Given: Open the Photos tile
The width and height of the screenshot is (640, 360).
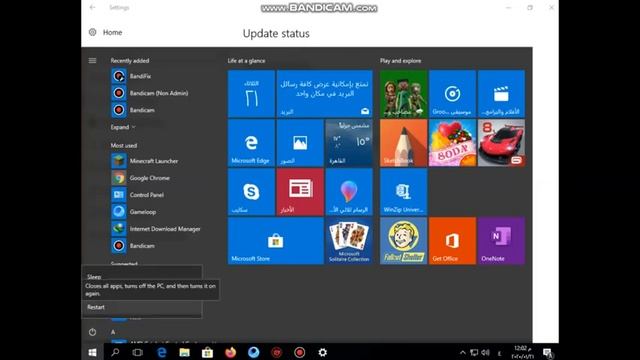Looking at the screenshot, I should click(x=300, y=143).
